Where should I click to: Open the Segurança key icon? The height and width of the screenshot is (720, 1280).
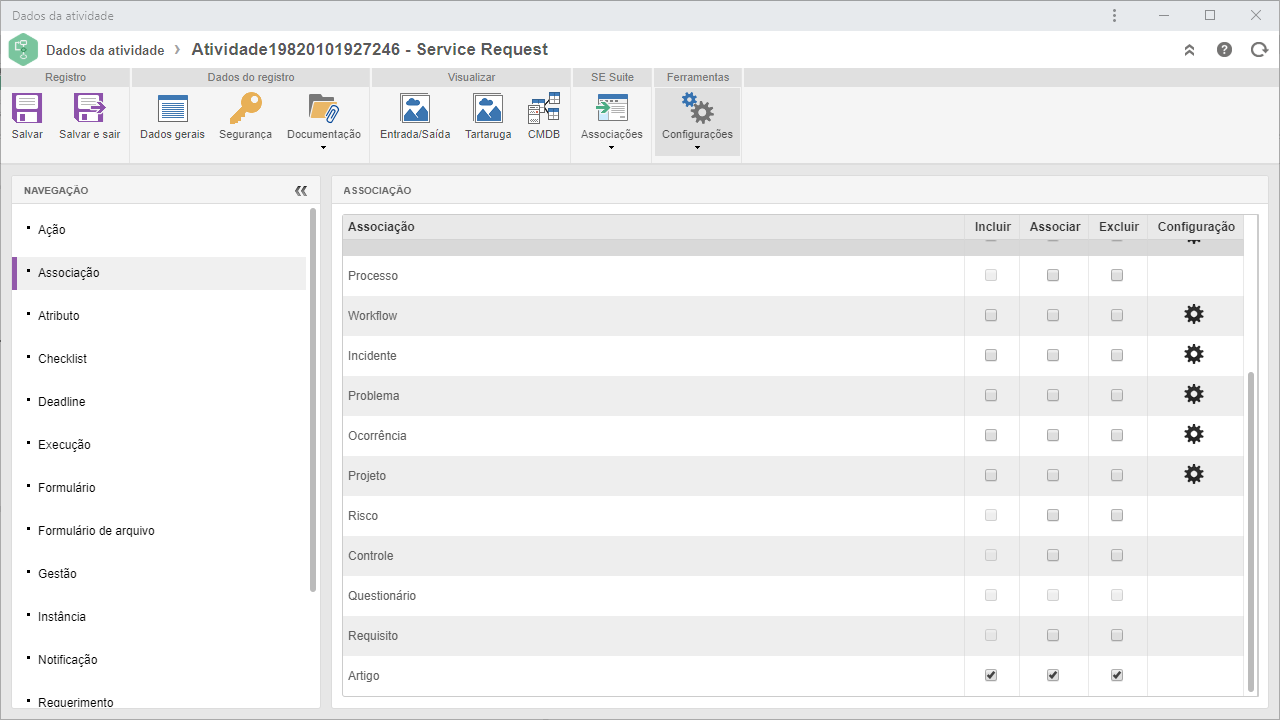245,108
